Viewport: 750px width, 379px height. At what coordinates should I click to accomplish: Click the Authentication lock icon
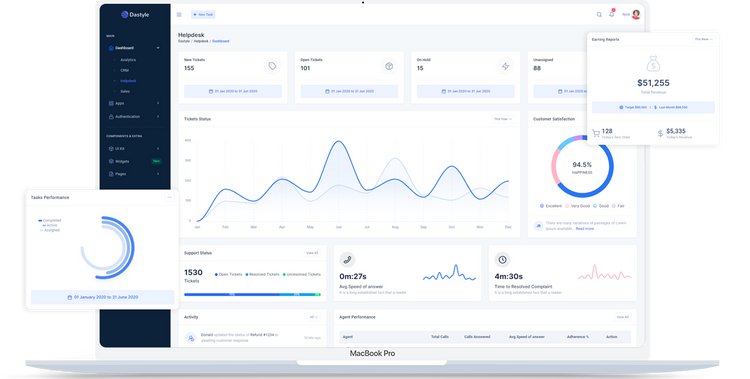coord(111,117)
